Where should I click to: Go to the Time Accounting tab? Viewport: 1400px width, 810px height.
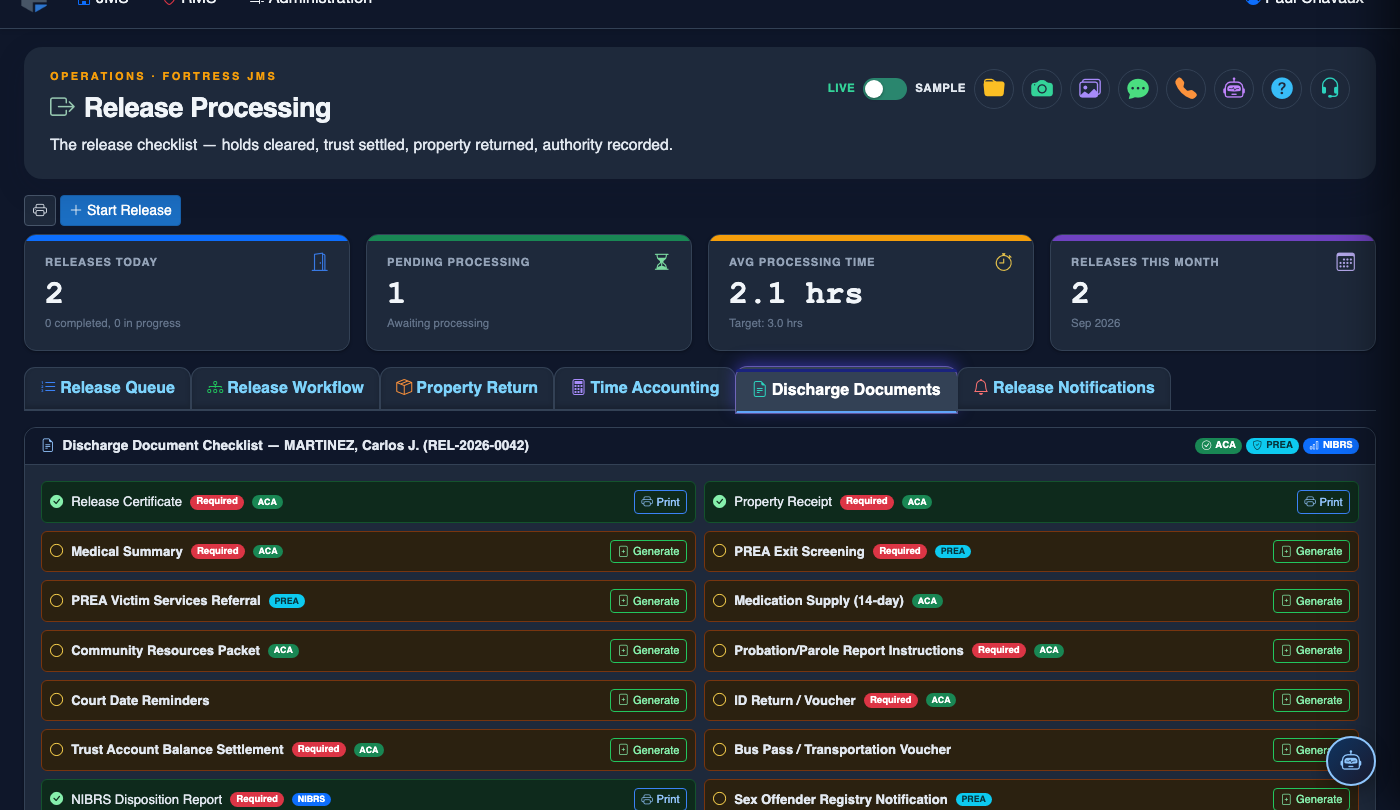(x=644, y=388)
